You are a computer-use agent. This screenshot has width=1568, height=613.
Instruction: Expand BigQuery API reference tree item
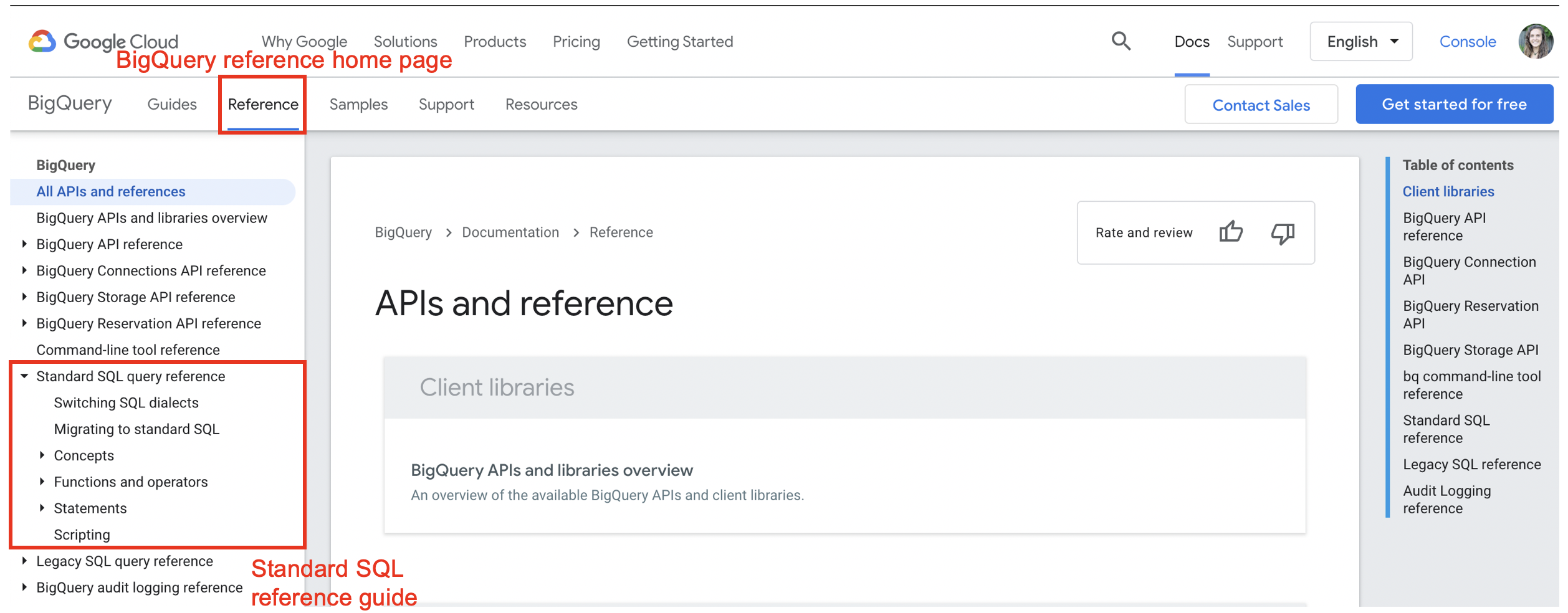click(x=24, y=244)
